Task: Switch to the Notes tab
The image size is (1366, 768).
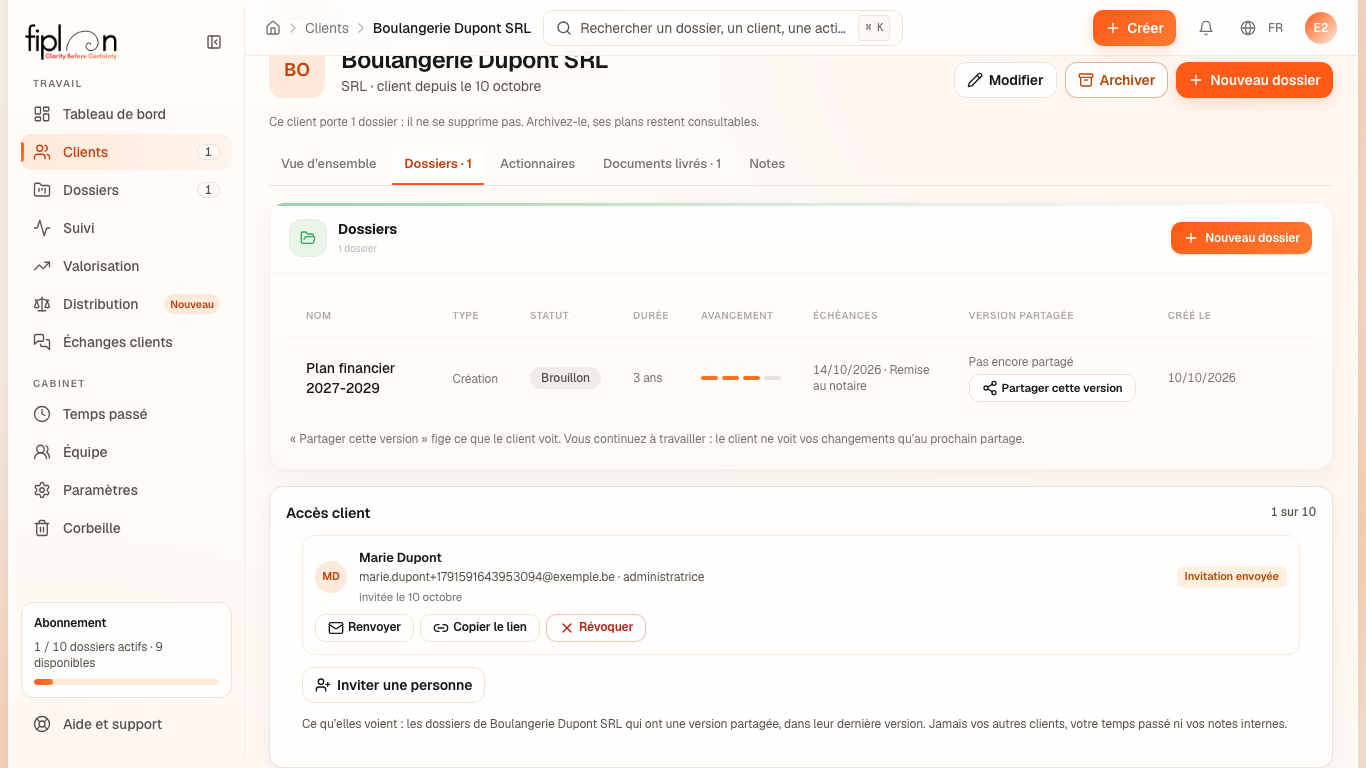Action: click(767, 164)
